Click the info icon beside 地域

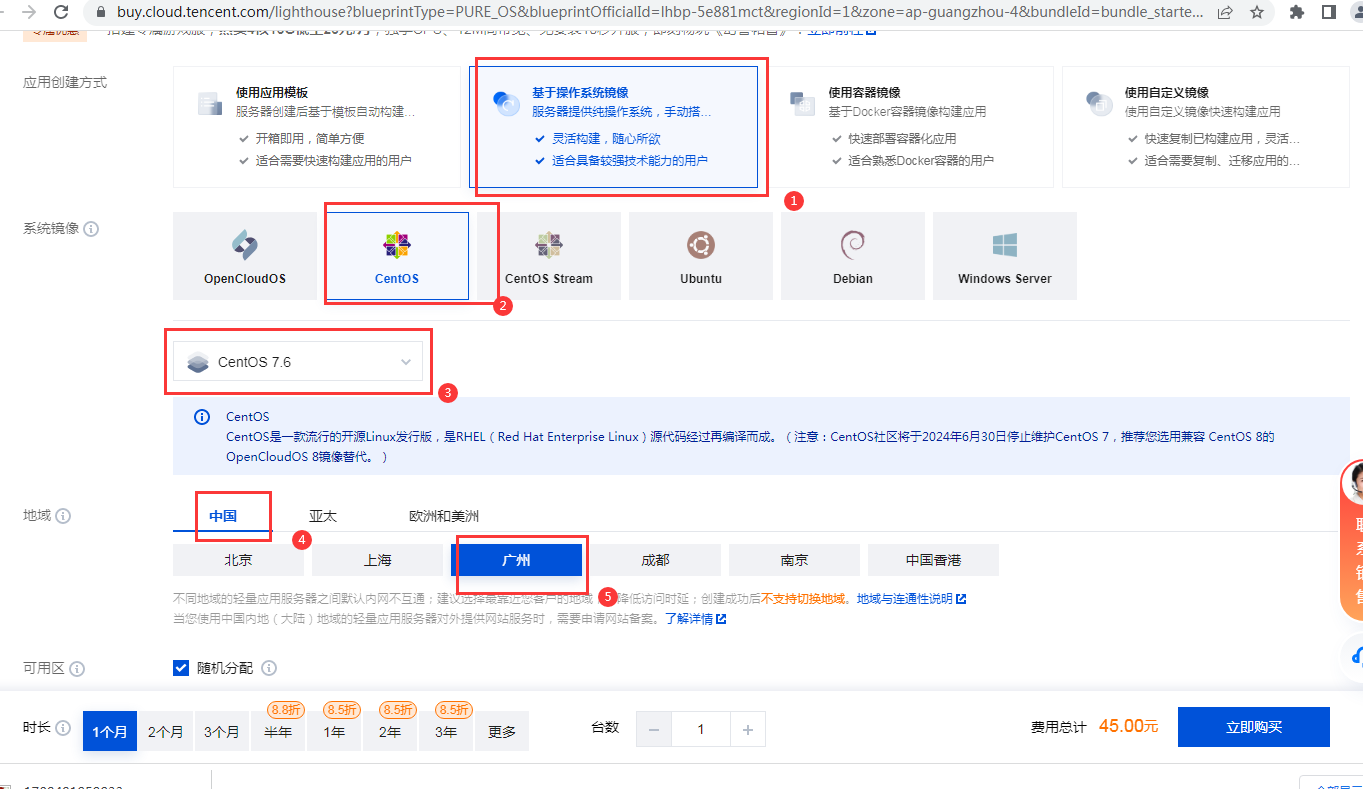[63, 516]
